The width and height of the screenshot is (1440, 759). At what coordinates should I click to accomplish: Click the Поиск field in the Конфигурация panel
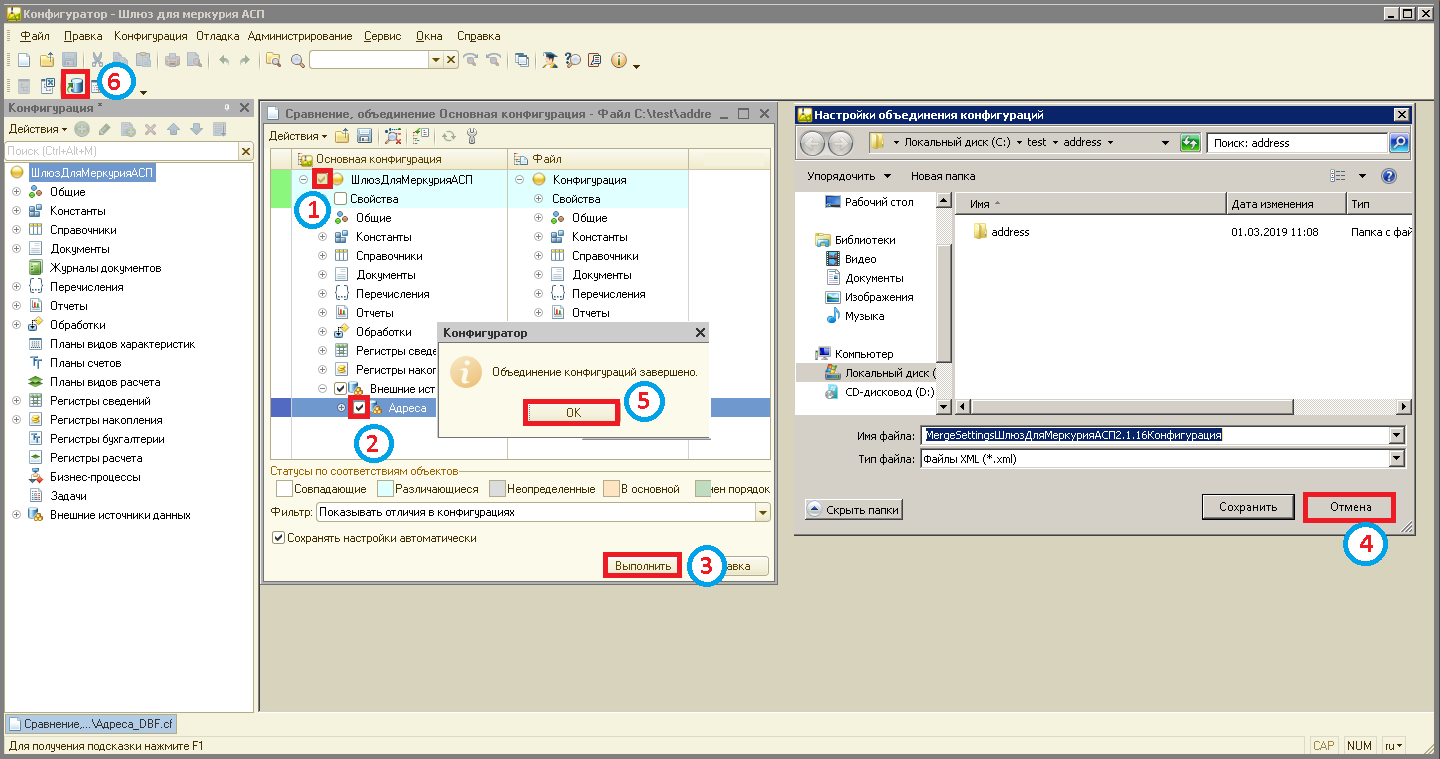click(x=122, y=151)
